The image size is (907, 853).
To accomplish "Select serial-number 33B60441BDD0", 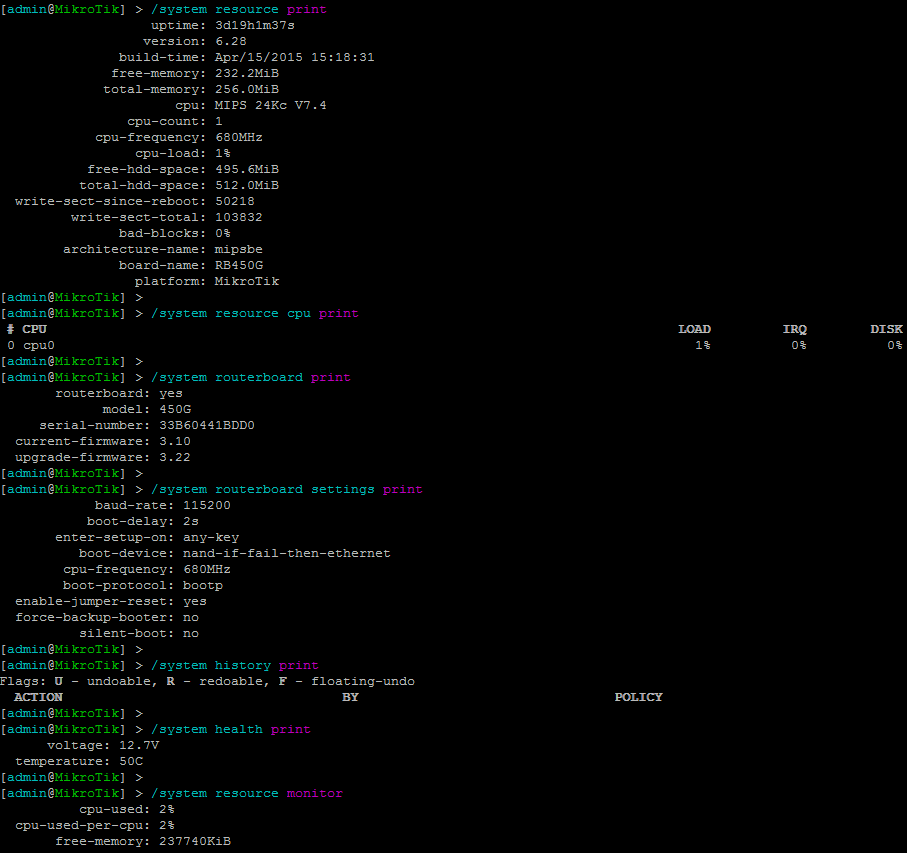I will point(207,426).
